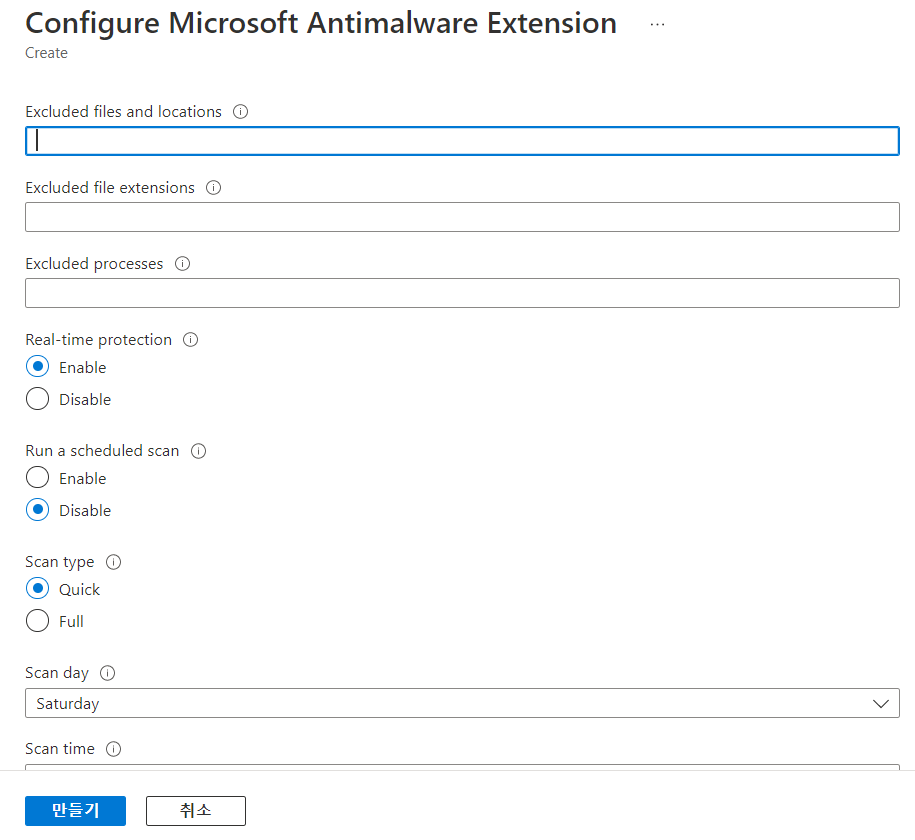Click the Configure Microsoft Antimalware Extension title

(321, 23)
